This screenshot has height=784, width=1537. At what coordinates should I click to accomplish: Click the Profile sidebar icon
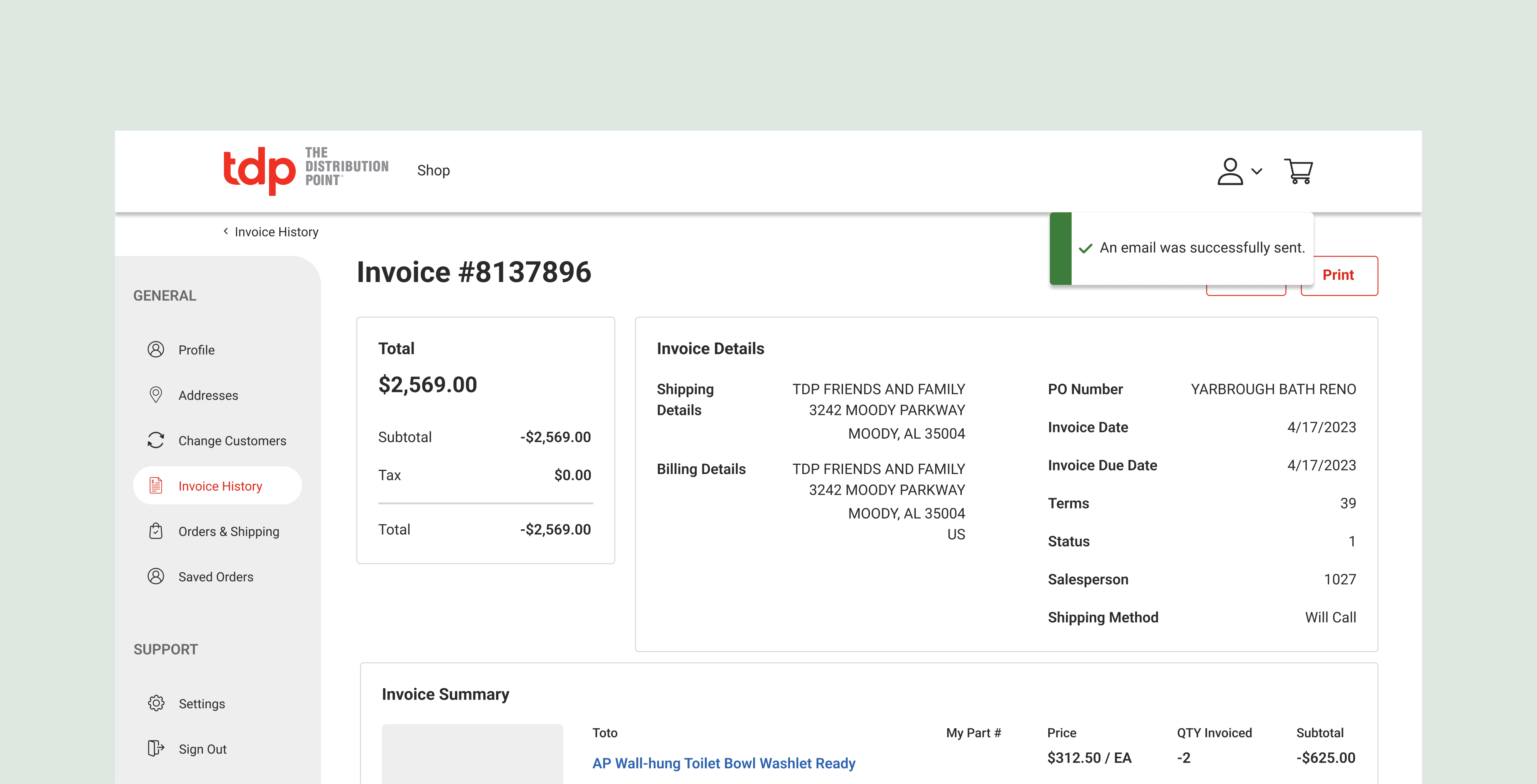[x=156, y=350]
